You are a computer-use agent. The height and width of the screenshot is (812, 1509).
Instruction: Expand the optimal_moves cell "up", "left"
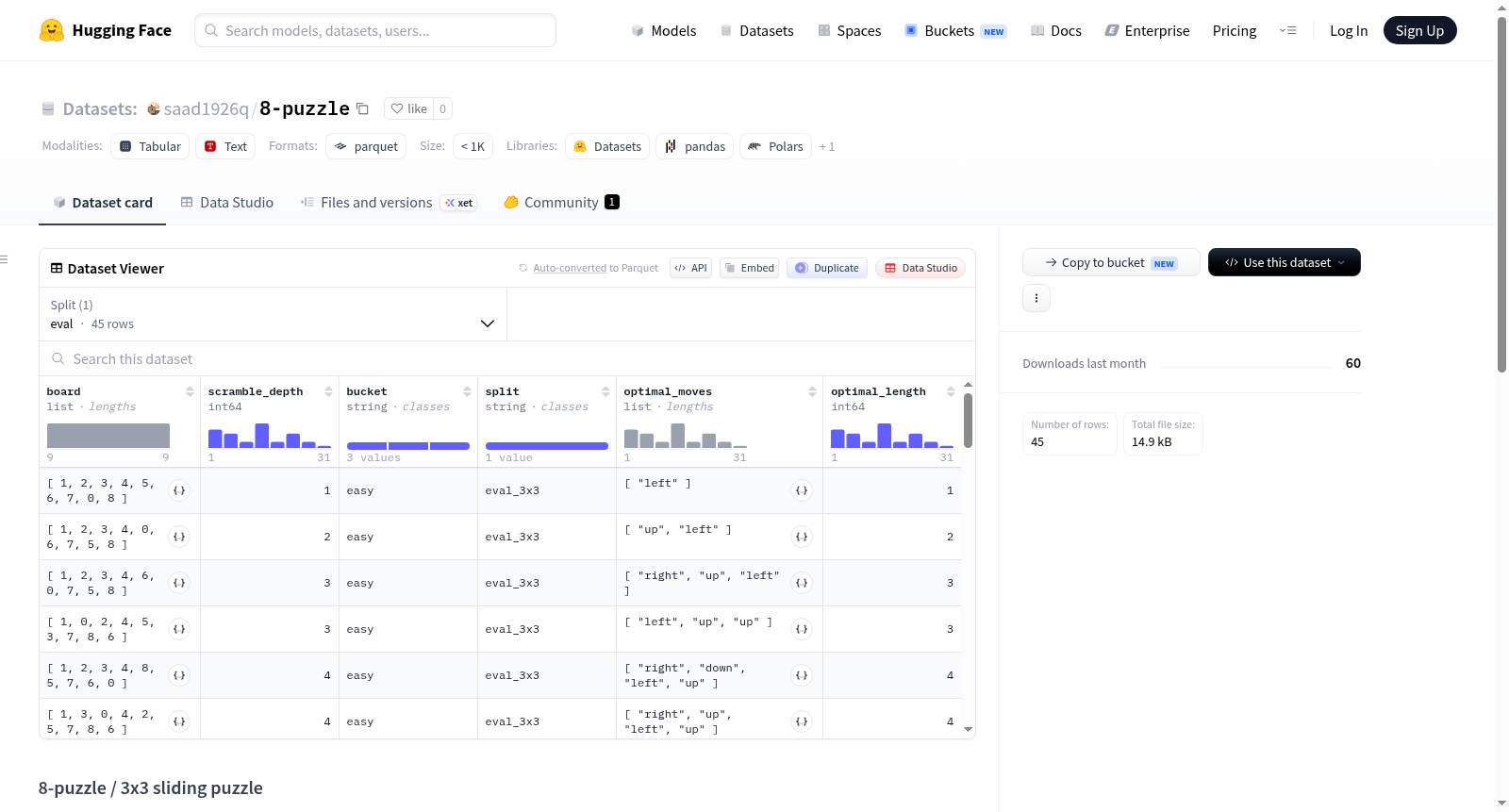coord(802,537)
